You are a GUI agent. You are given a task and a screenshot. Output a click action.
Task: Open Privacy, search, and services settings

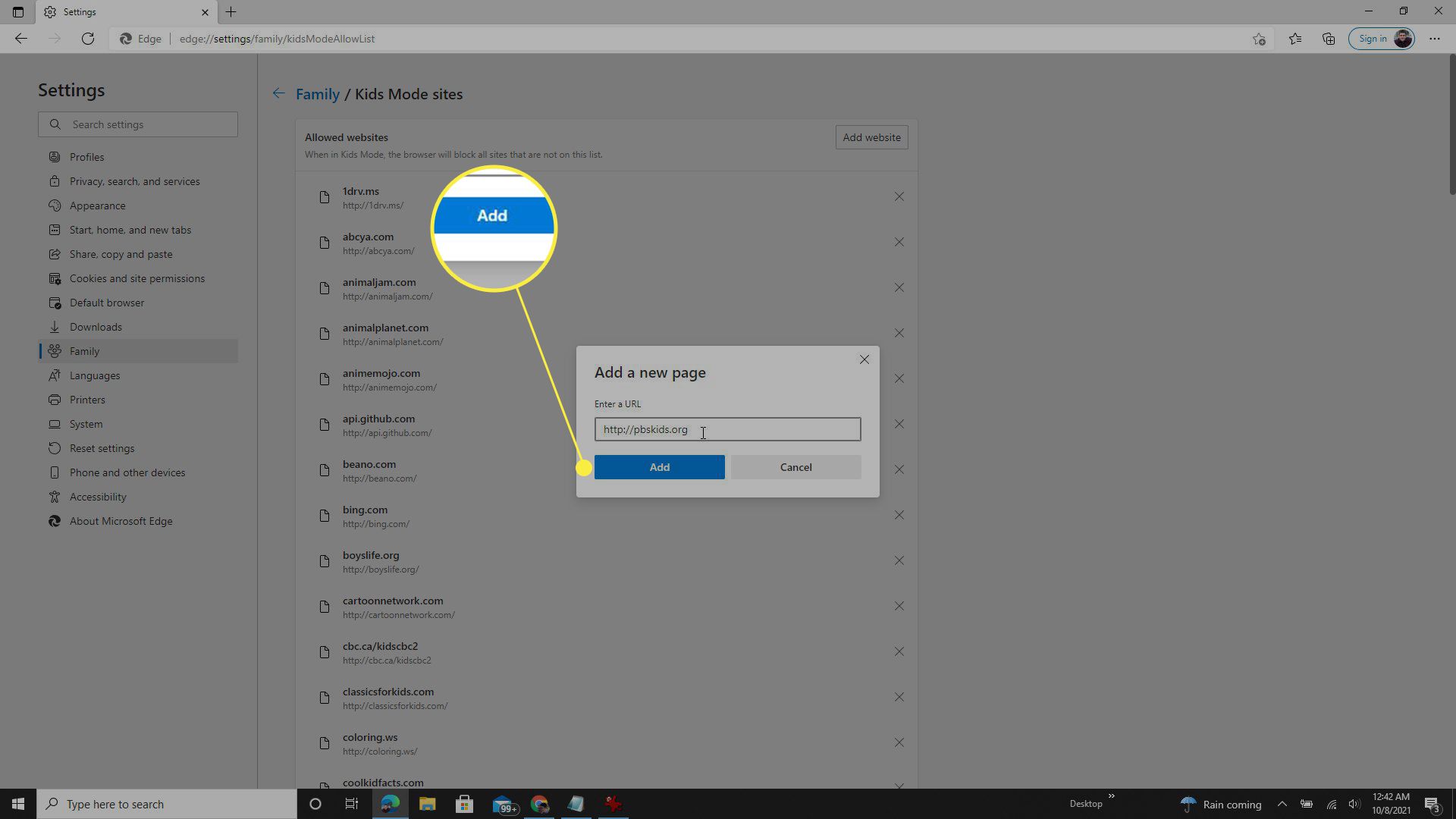pyautogui.click(x=138, y=181)
